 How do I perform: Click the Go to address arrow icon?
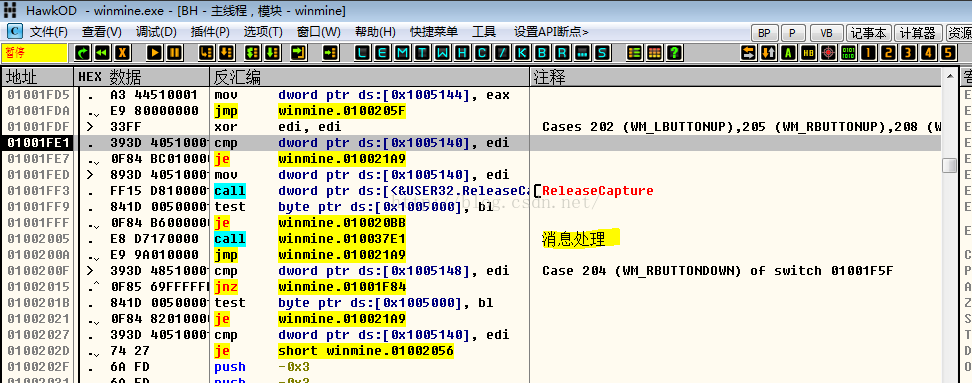pyautogui.click(x=331, y=53)
